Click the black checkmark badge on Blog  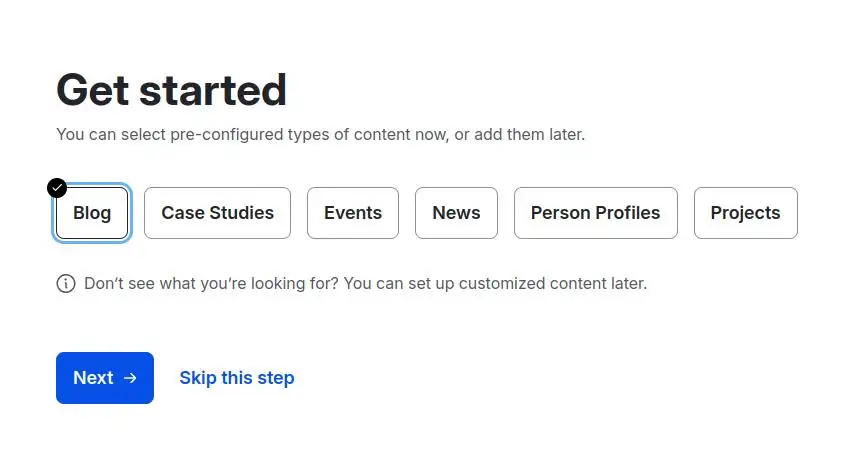57,188
